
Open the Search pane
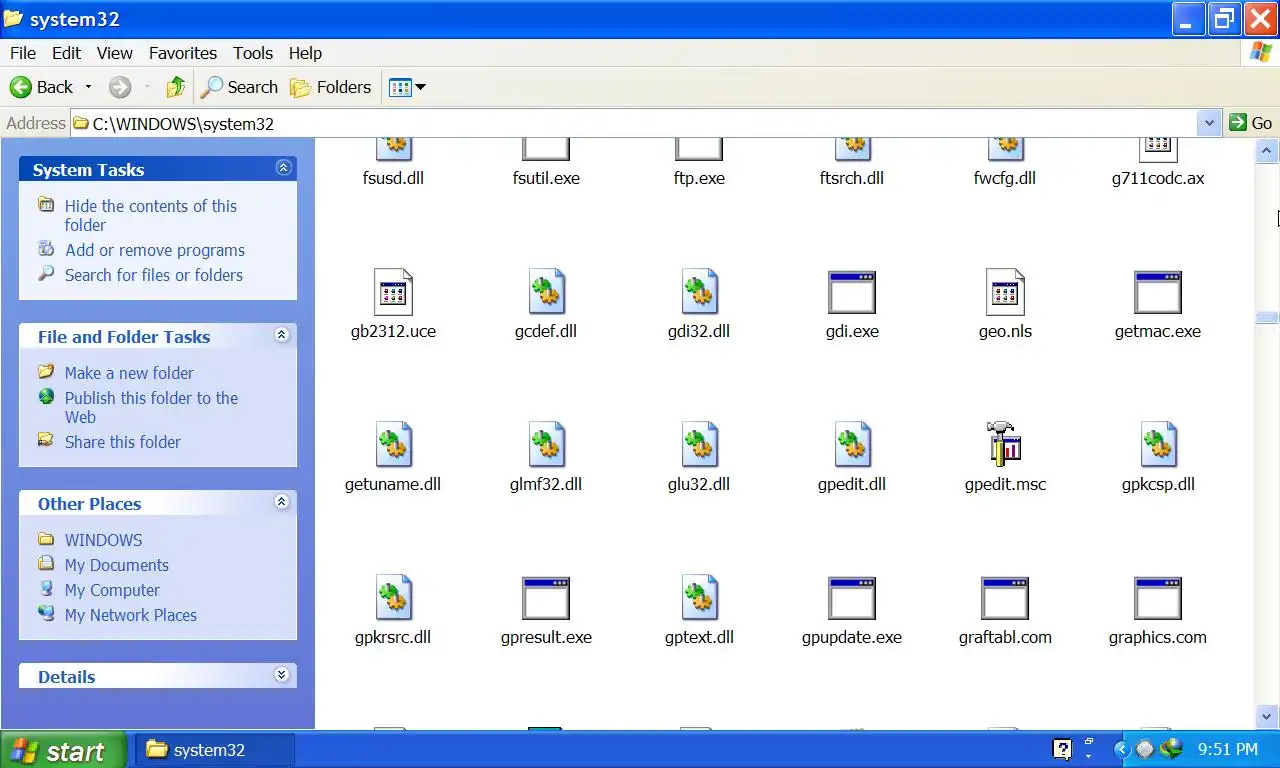239,87
